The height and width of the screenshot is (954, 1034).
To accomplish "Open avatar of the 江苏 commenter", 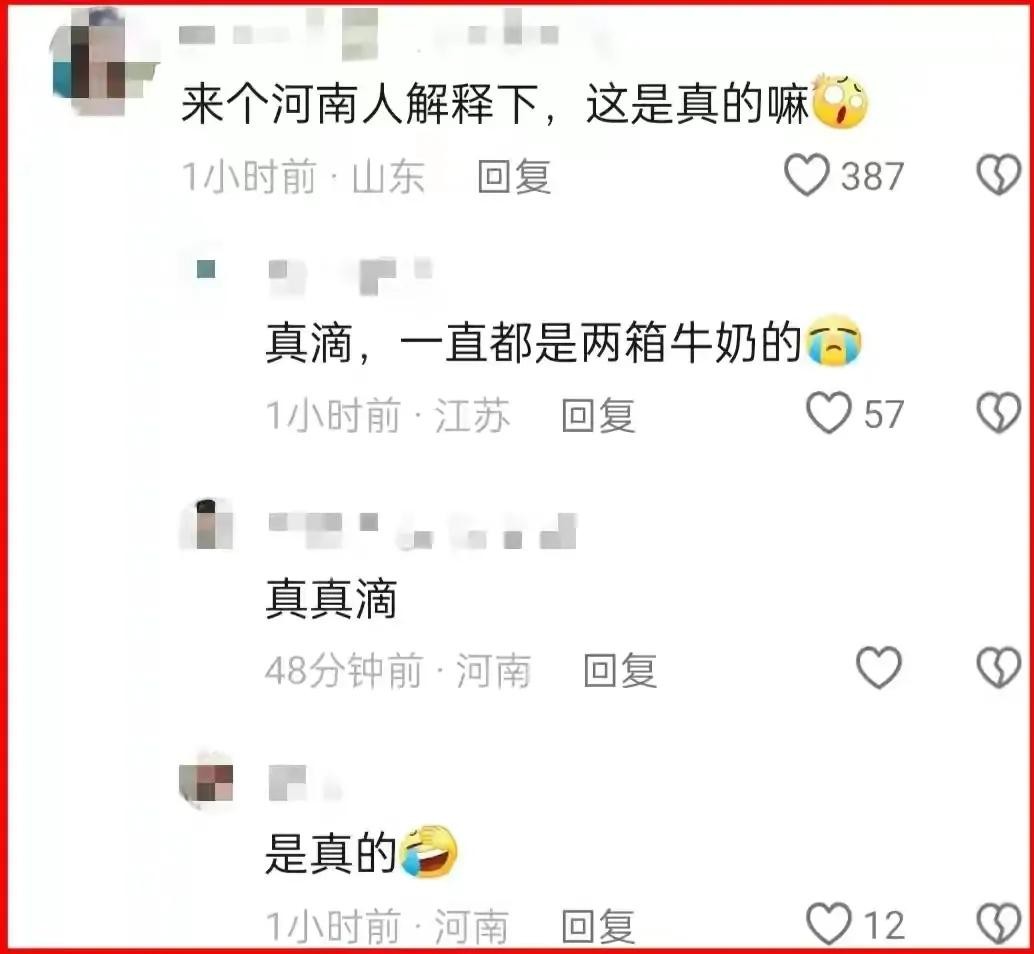I will pos(206,268).
